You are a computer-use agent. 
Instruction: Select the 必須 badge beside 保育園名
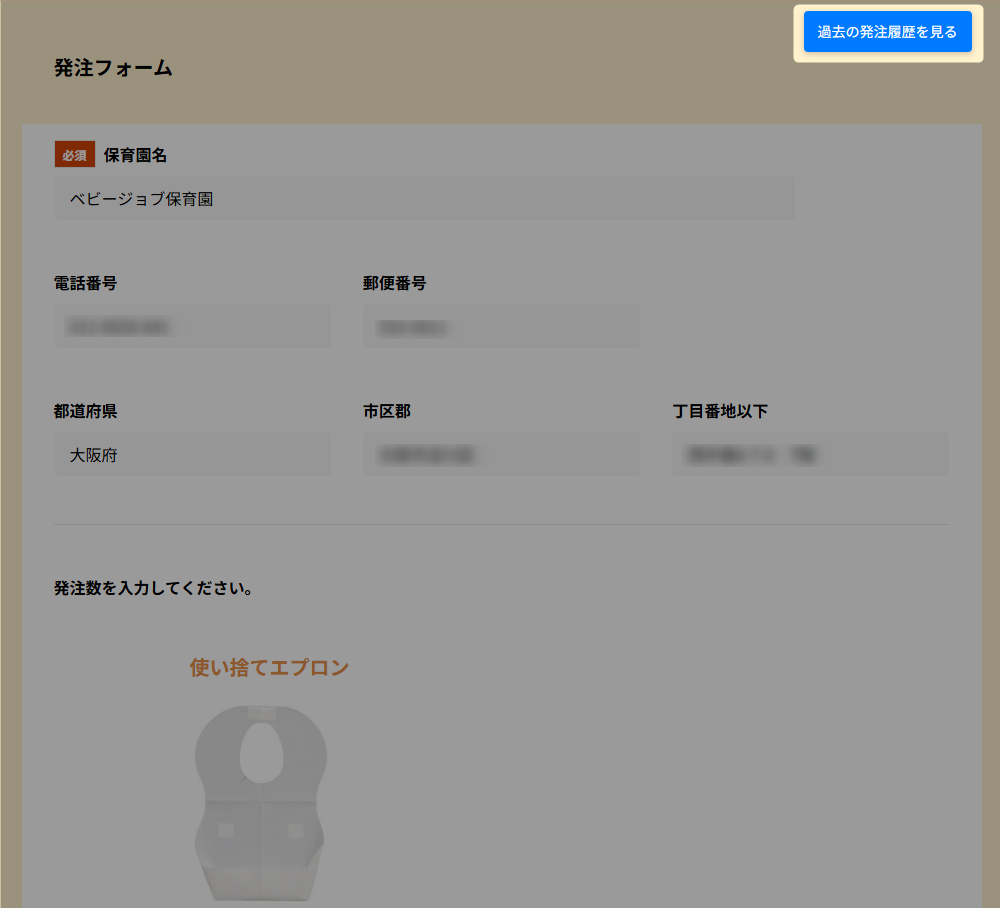click(75, 154)
